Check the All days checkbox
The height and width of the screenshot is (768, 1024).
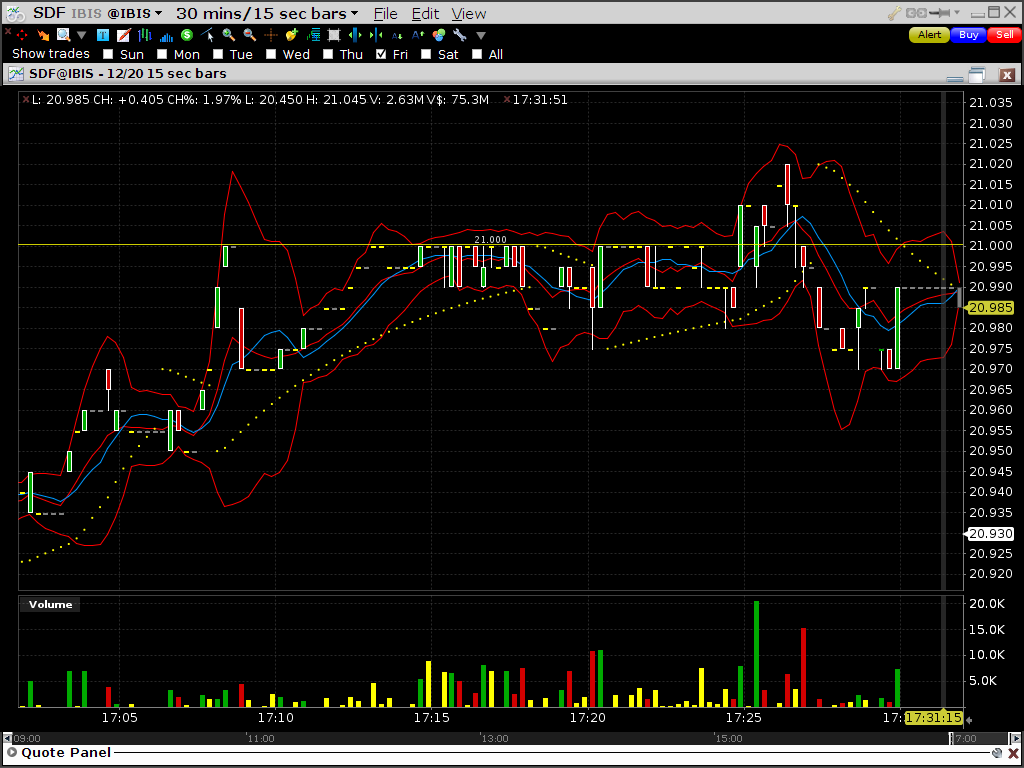477,54
